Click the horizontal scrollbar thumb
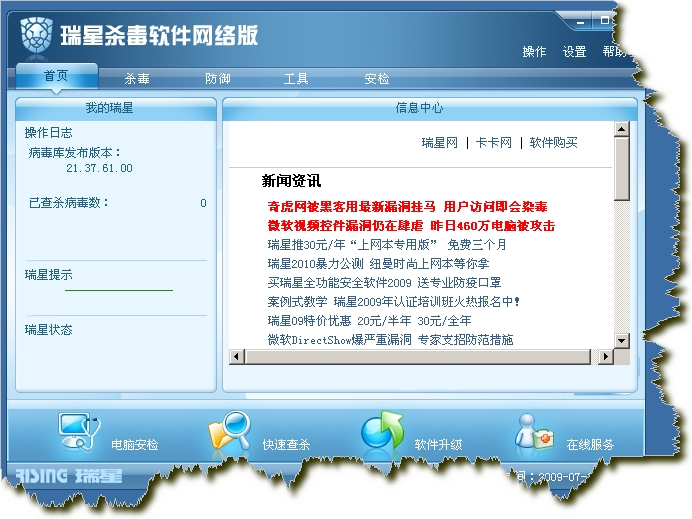The height and width of the screenshot is (519, 692). [x=417, y=356]
